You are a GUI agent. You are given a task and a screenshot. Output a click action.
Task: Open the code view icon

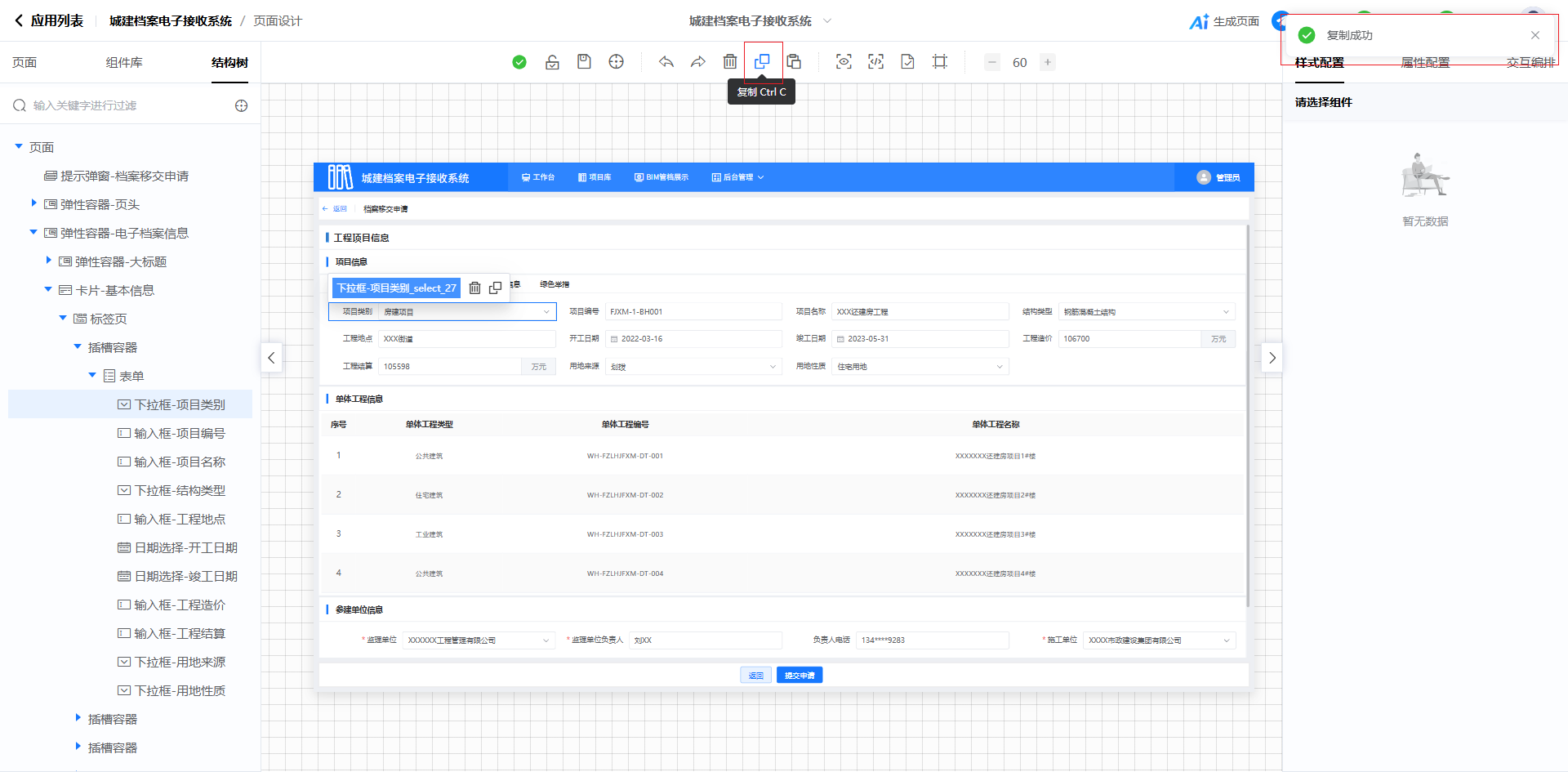(x=875, y=62)
